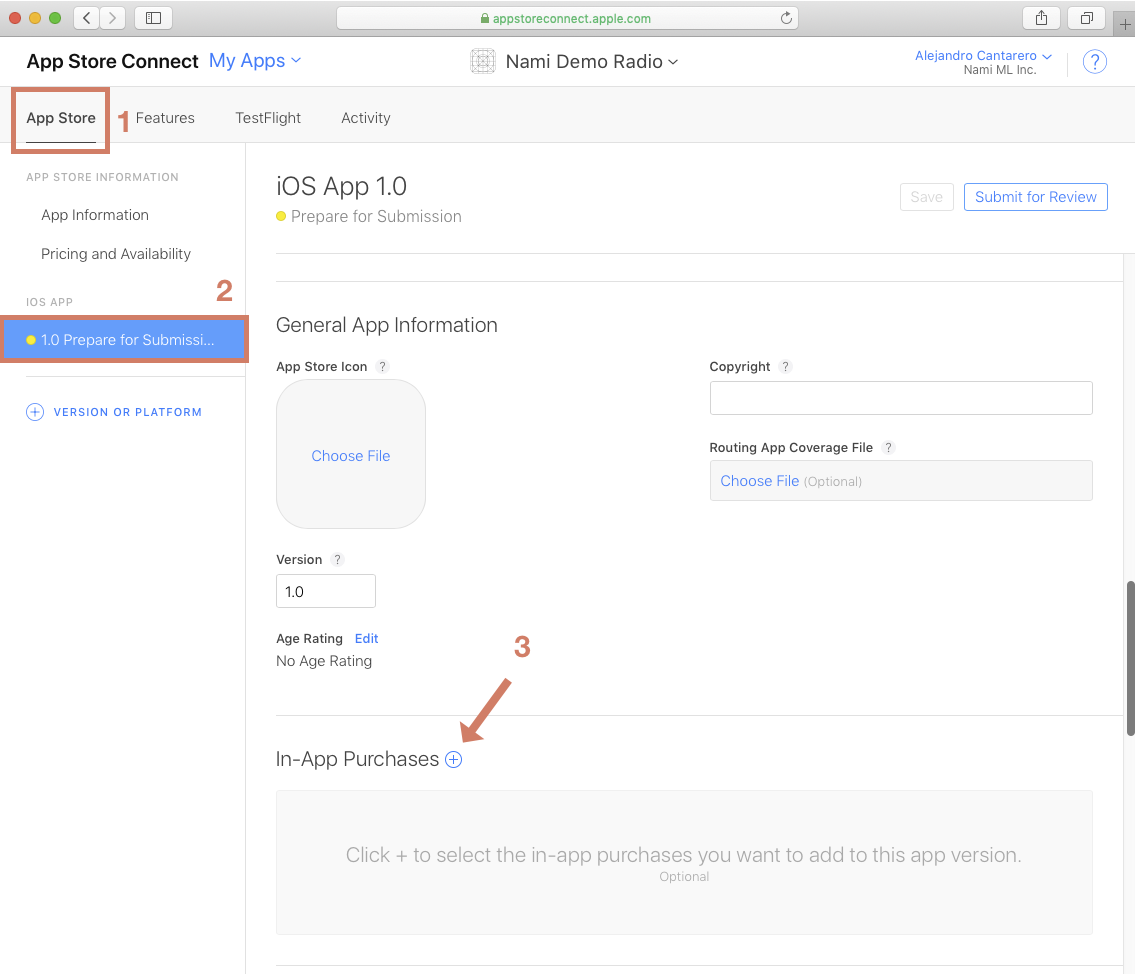1135x974 pixels.
Task: Click the General App Information heading
Action: point(387,325)
